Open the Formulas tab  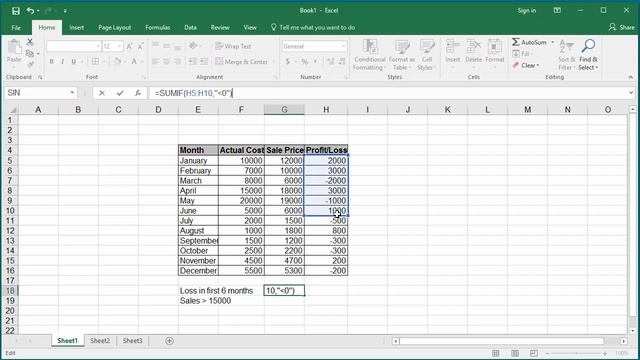coord(158,28)
